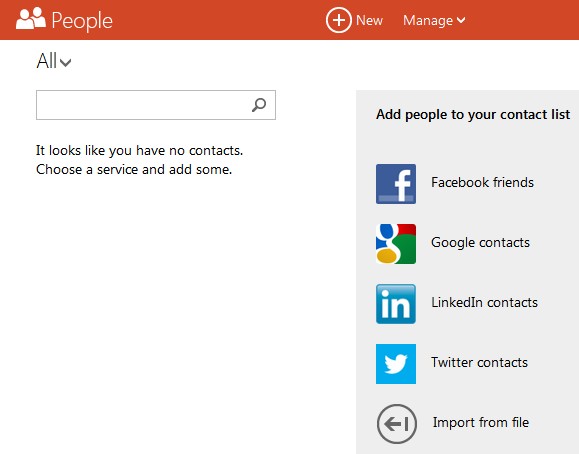
Task: Open the People app title link
Action: click(x=82, y=21)
